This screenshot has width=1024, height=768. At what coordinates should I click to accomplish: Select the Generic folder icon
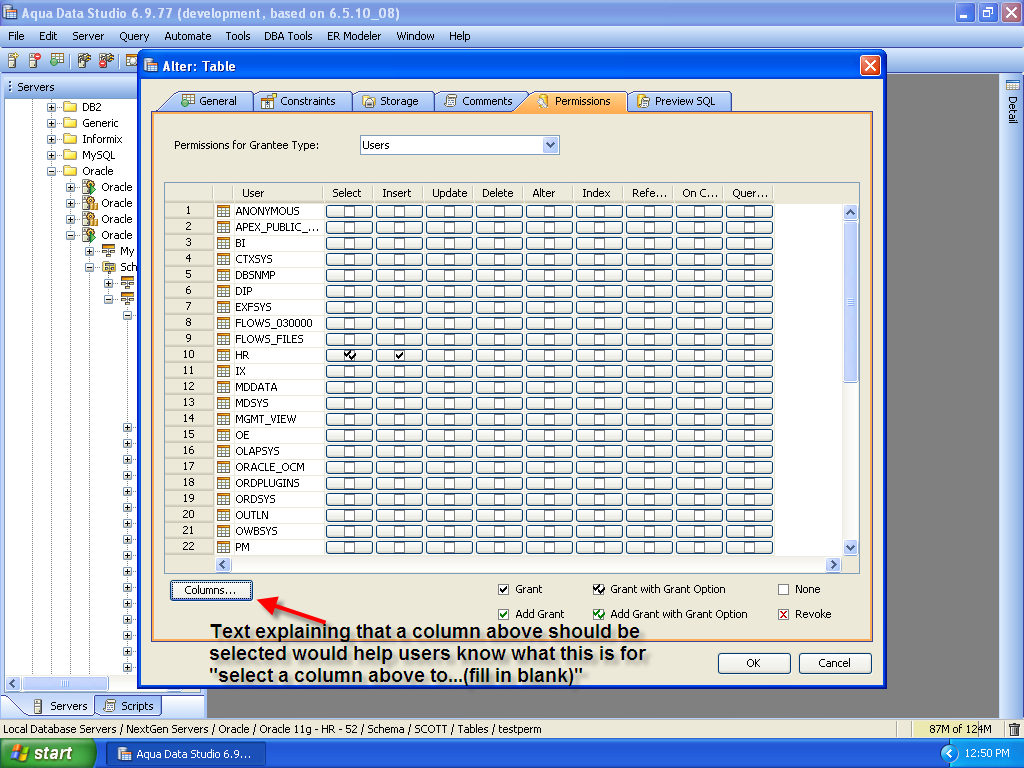(71, 123)
